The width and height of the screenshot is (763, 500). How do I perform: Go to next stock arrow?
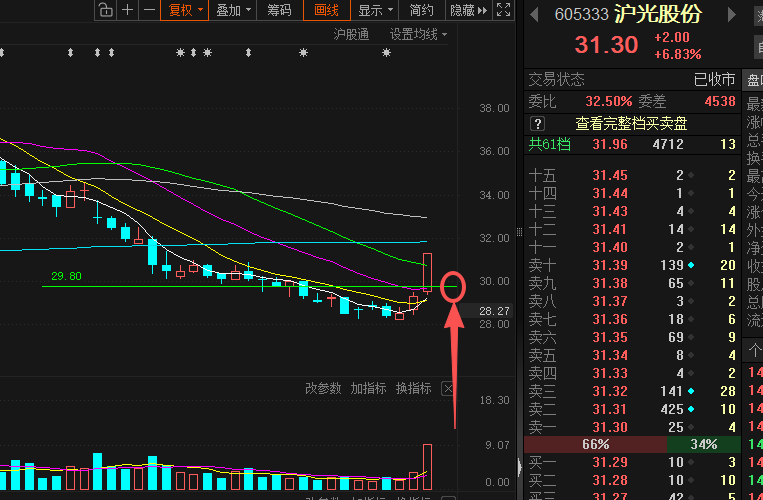tap(731, 15)
